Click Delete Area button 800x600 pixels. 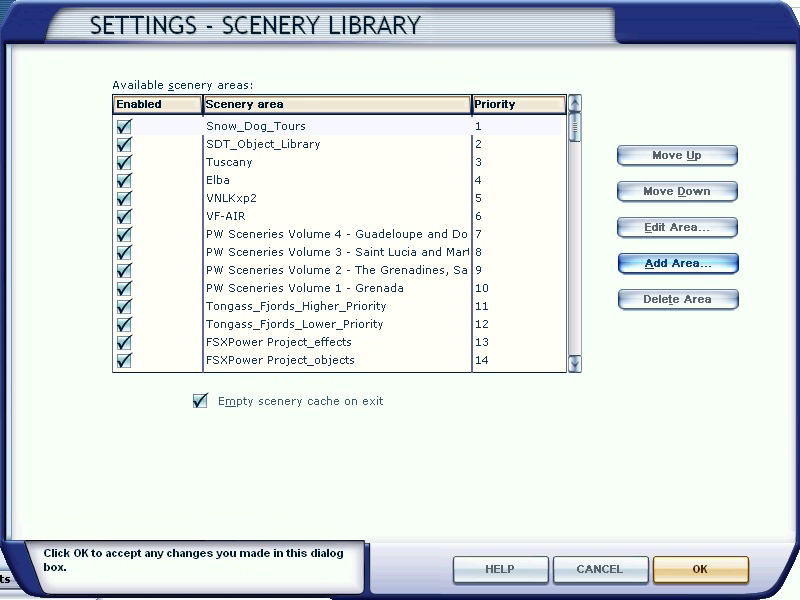click(x=677, y=299)
